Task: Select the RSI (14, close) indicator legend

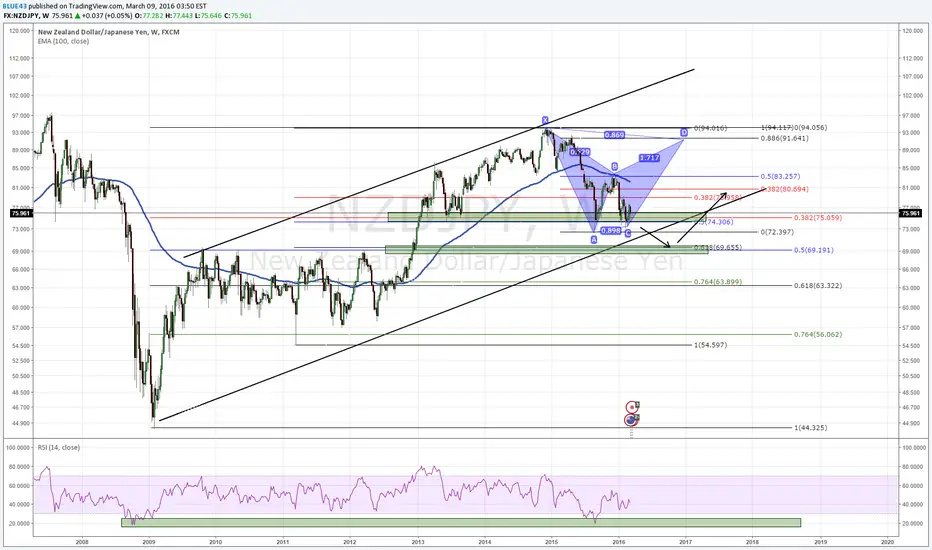Action: [x=59, y=447]
